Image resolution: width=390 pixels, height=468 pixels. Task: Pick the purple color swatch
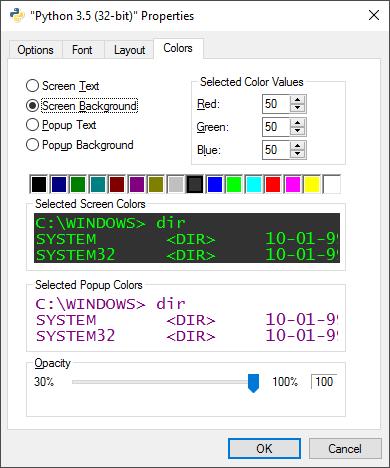(137, 184)
